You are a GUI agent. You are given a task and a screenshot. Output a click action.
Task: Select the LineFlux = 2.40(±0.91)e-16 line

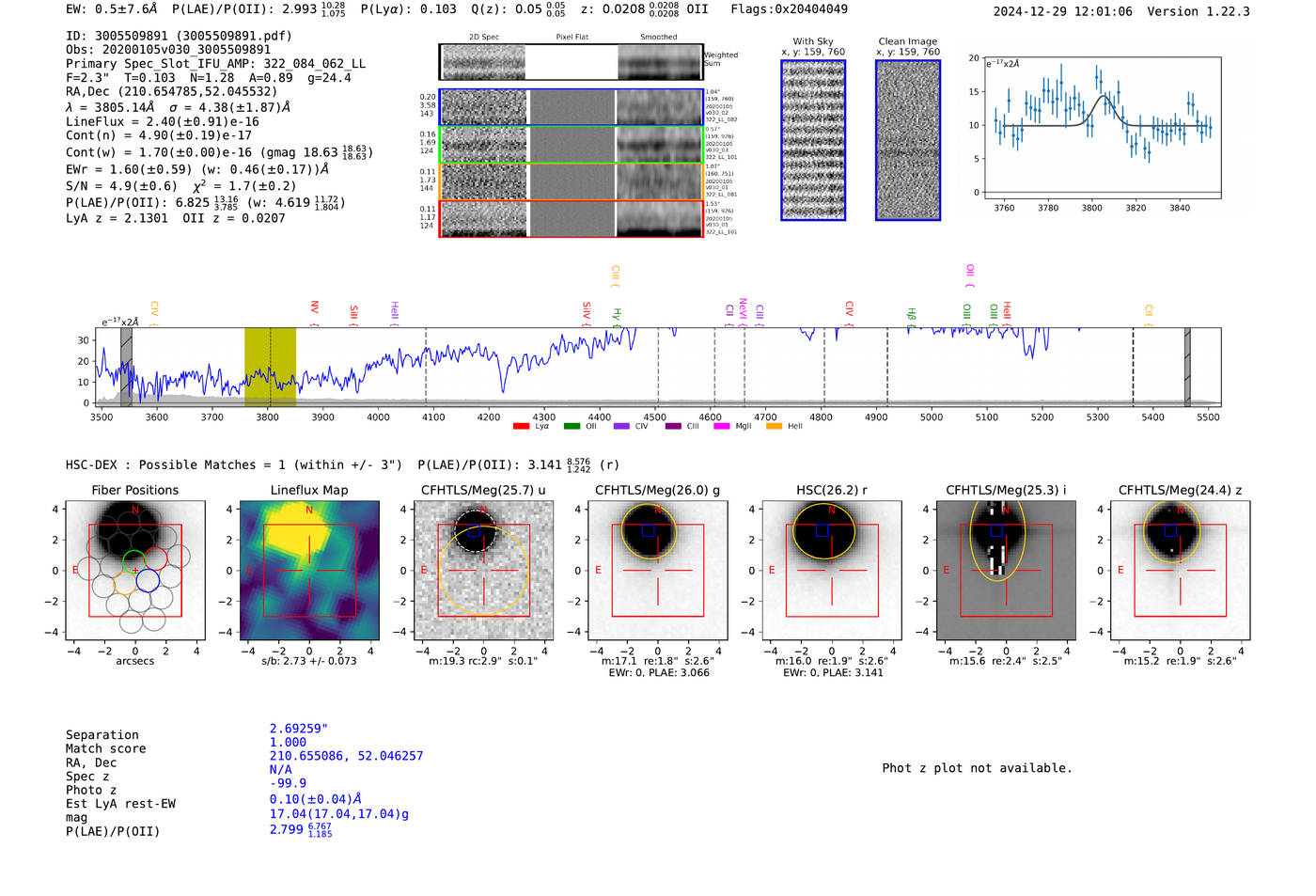(x=163, y=121)
